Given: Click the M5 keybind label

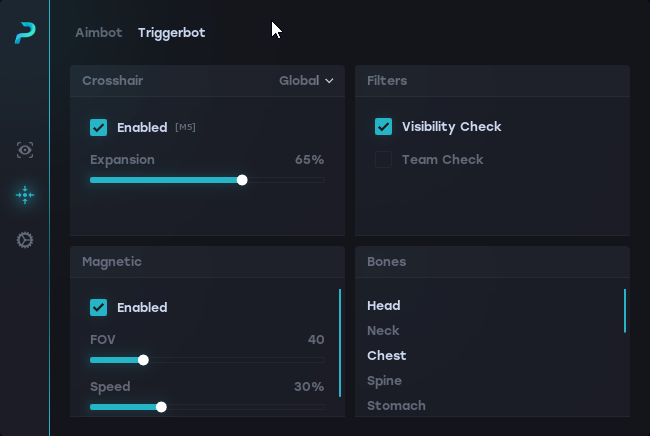Looking at the screenshot, I should [x=185, y=127].
